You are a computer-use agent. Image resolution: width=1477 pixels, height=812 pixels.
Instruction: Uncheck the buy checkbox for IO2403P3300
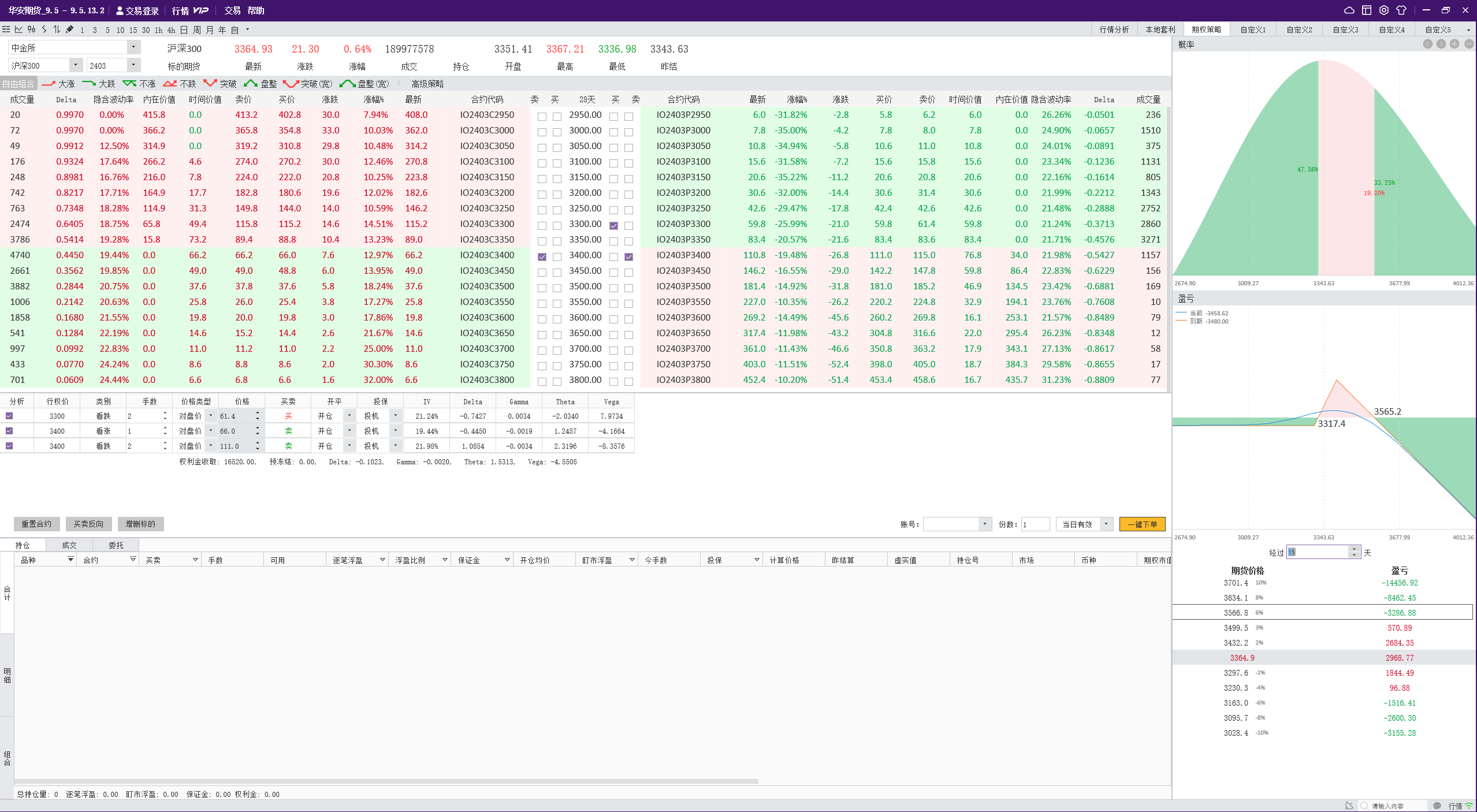[613, 226]
